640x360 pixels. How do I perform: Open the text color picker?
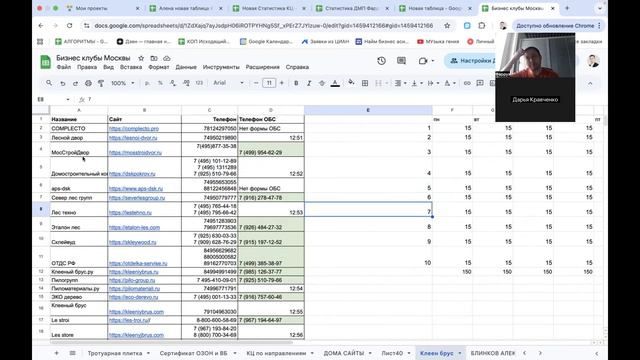(335, 83)
